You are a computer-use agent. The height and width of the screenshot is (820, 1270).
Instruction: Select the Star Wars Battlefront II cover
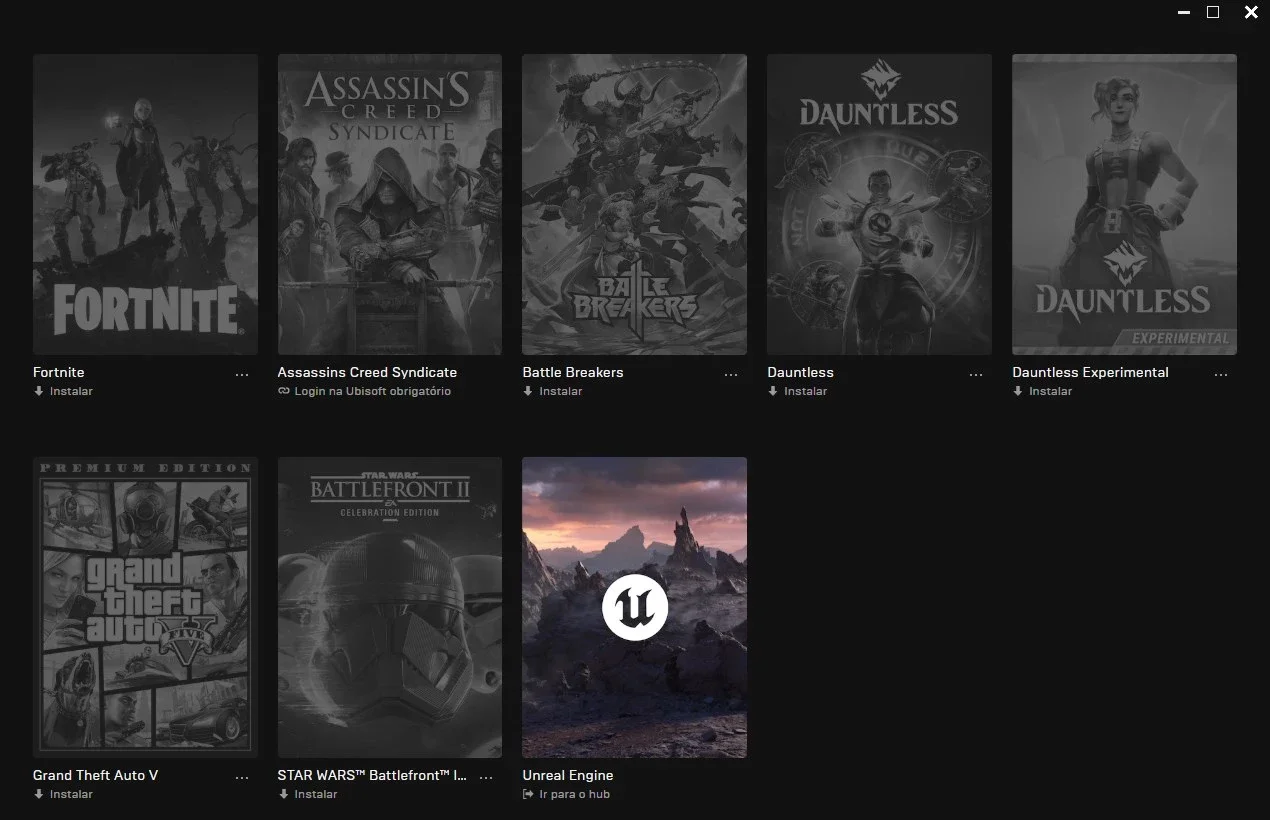pos(390,607)
